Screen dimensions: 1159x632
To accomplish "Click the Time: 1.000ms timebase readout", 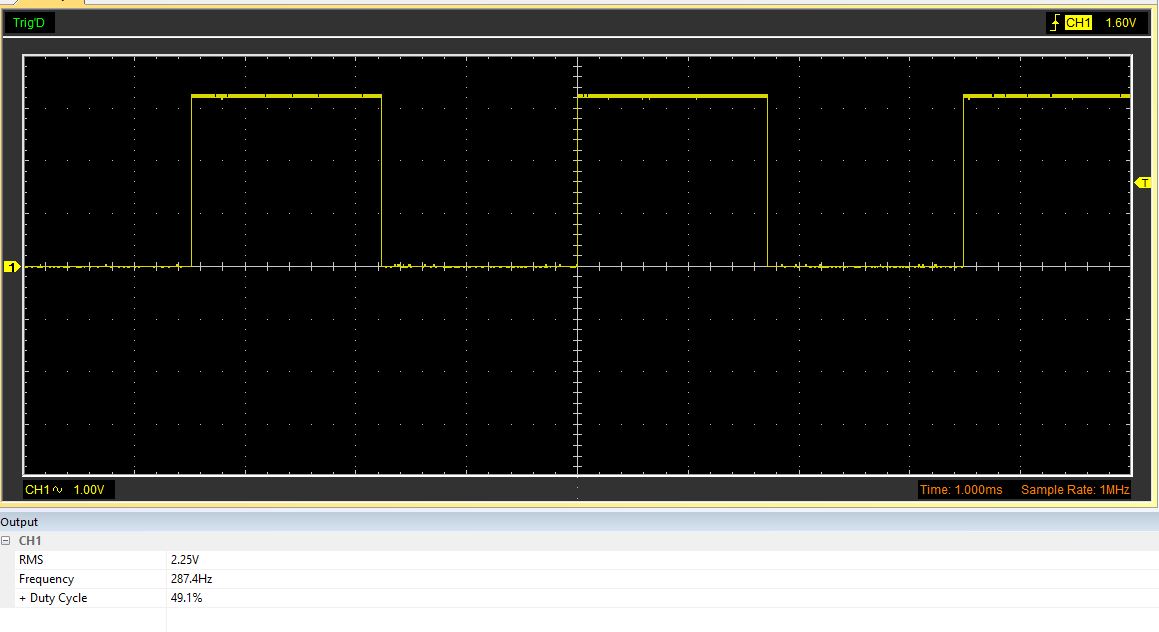I will pos(961,489).
